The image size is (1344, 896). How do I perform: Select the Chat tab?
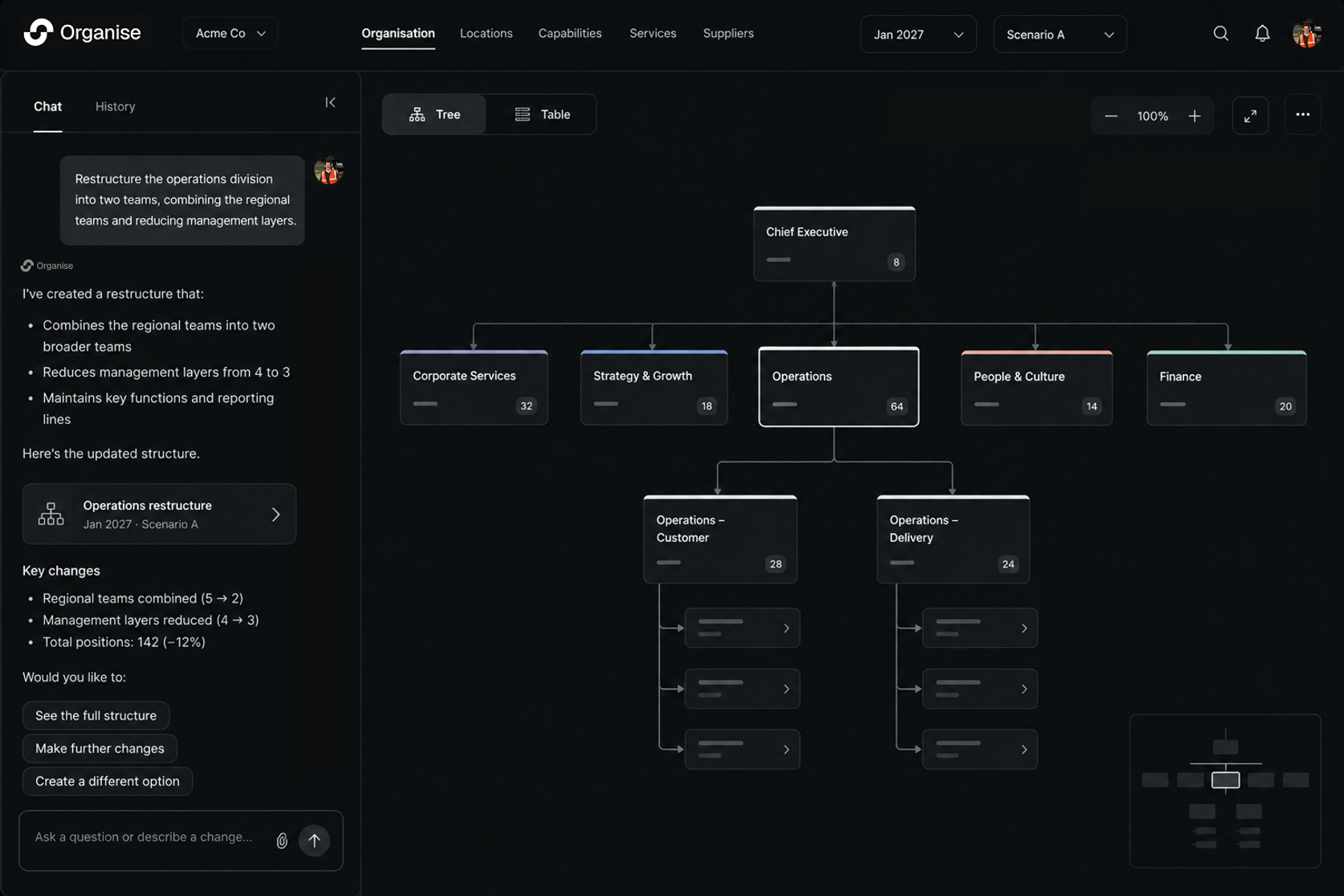click(47, 107)
